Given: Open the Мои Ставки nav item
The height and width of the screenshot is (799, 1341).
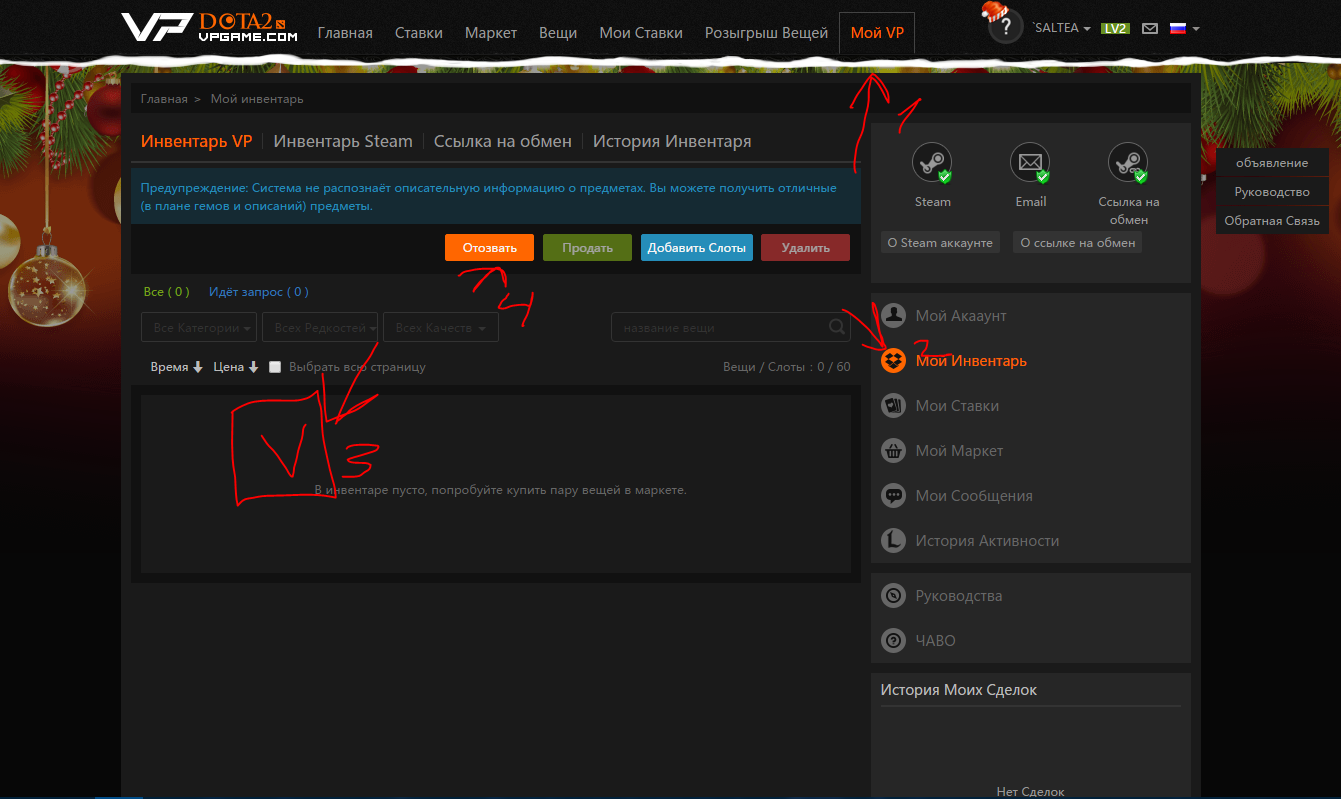Looking at the screenshot, I should coord(641,33).
